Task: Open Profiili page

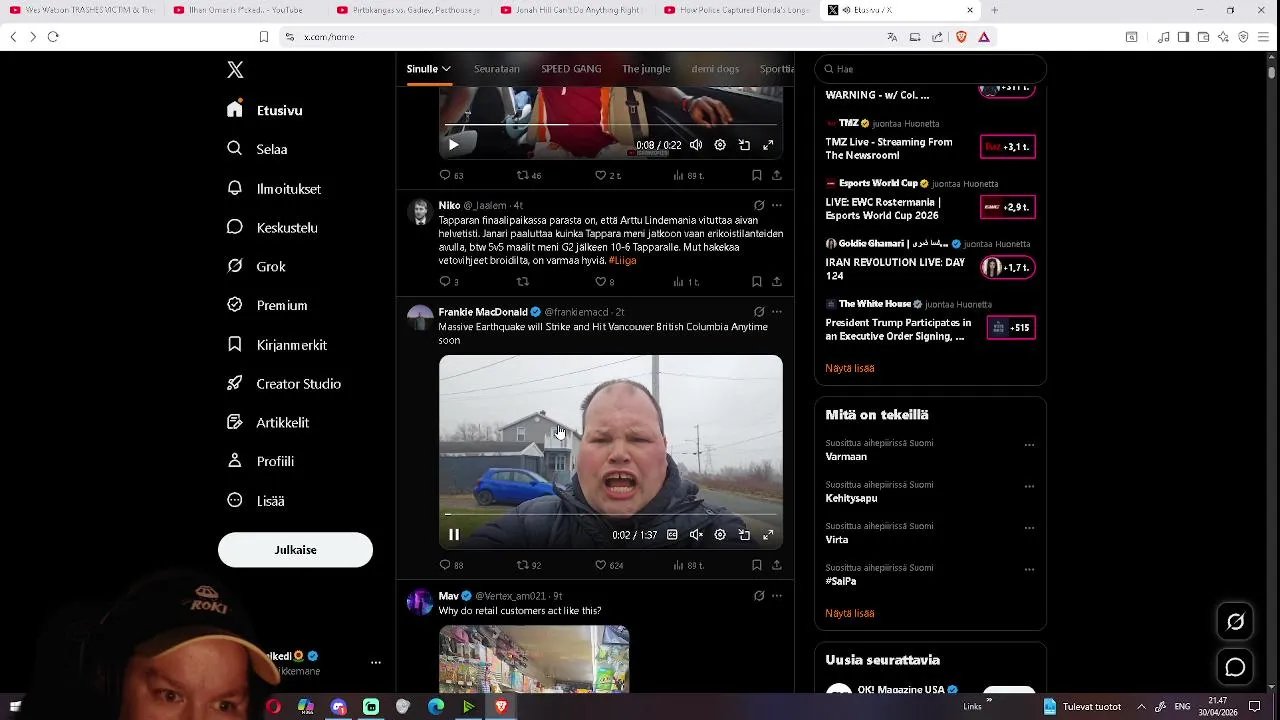Action: 261,461
